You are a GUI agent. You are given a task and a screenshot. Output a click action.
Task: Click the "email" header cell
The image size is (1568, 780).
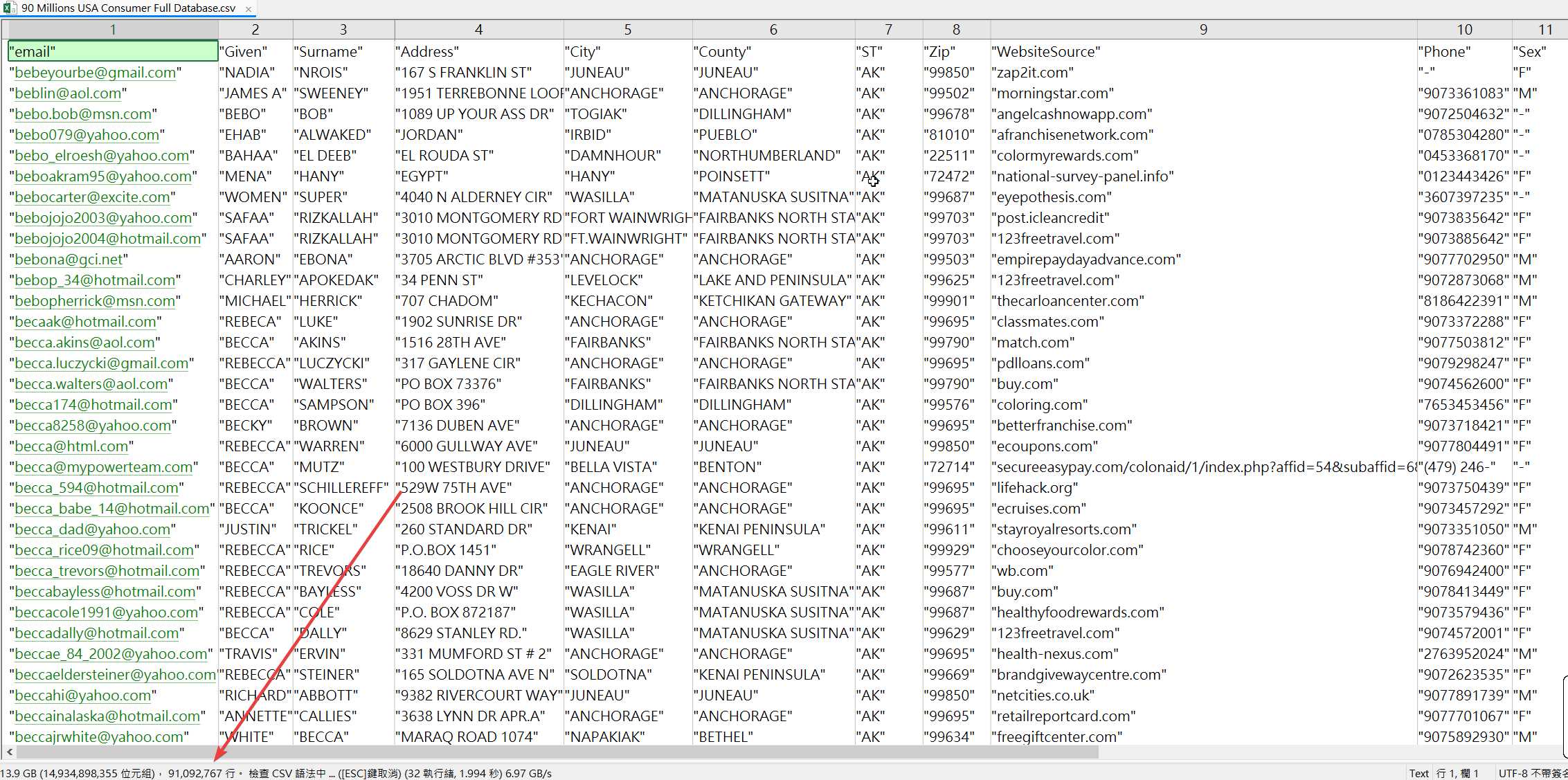tap(113, 52)
